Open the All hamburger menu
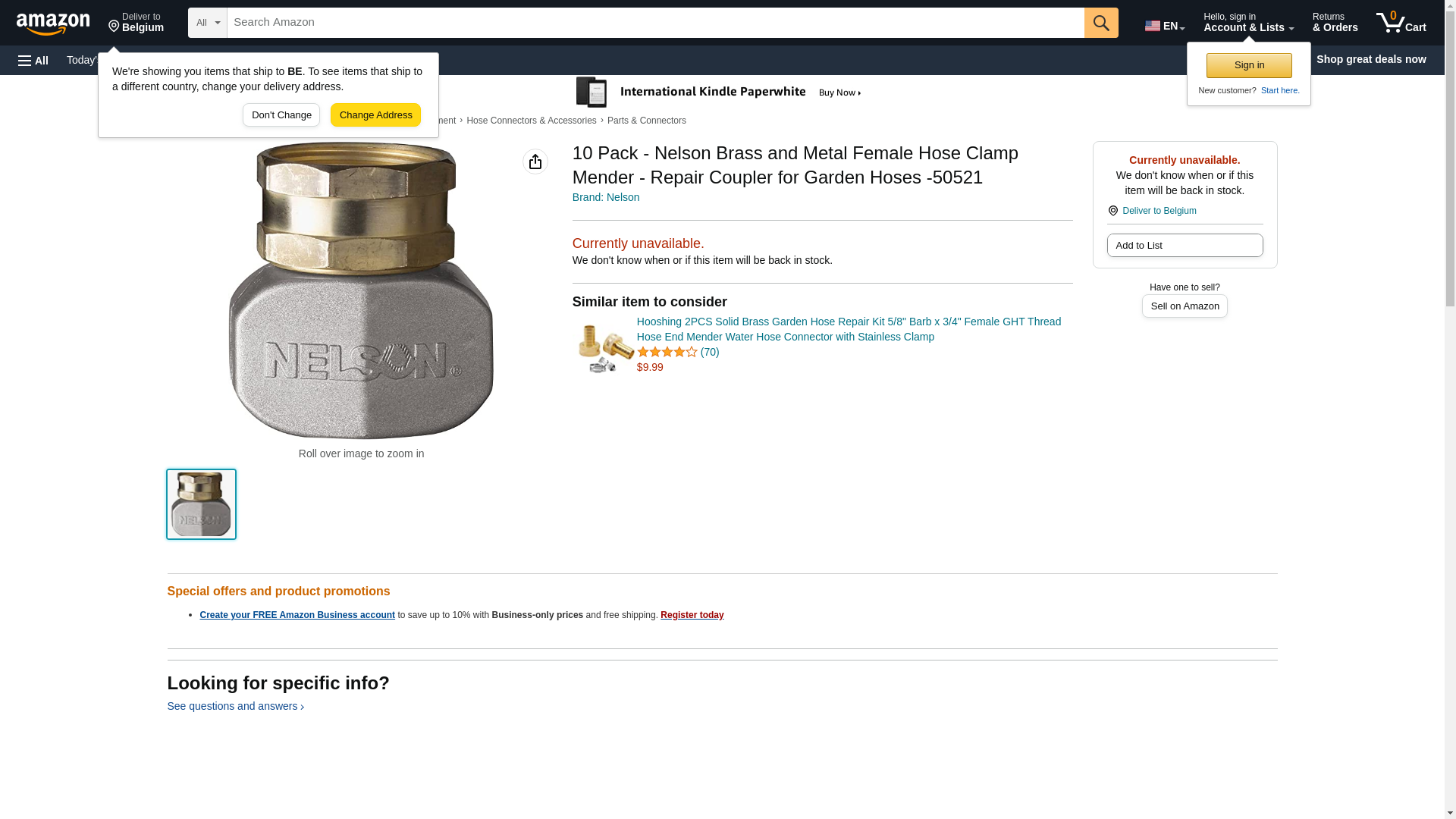 pos(33,61)
